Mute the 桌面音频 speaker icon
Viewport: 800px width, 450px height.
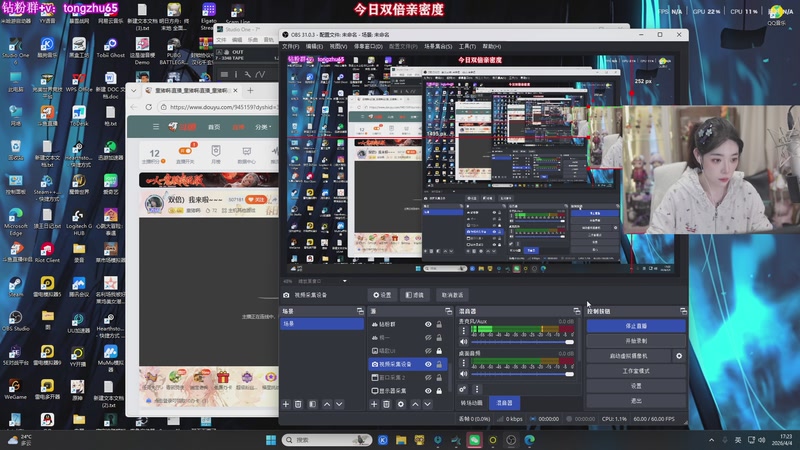(x=463, y=373)
